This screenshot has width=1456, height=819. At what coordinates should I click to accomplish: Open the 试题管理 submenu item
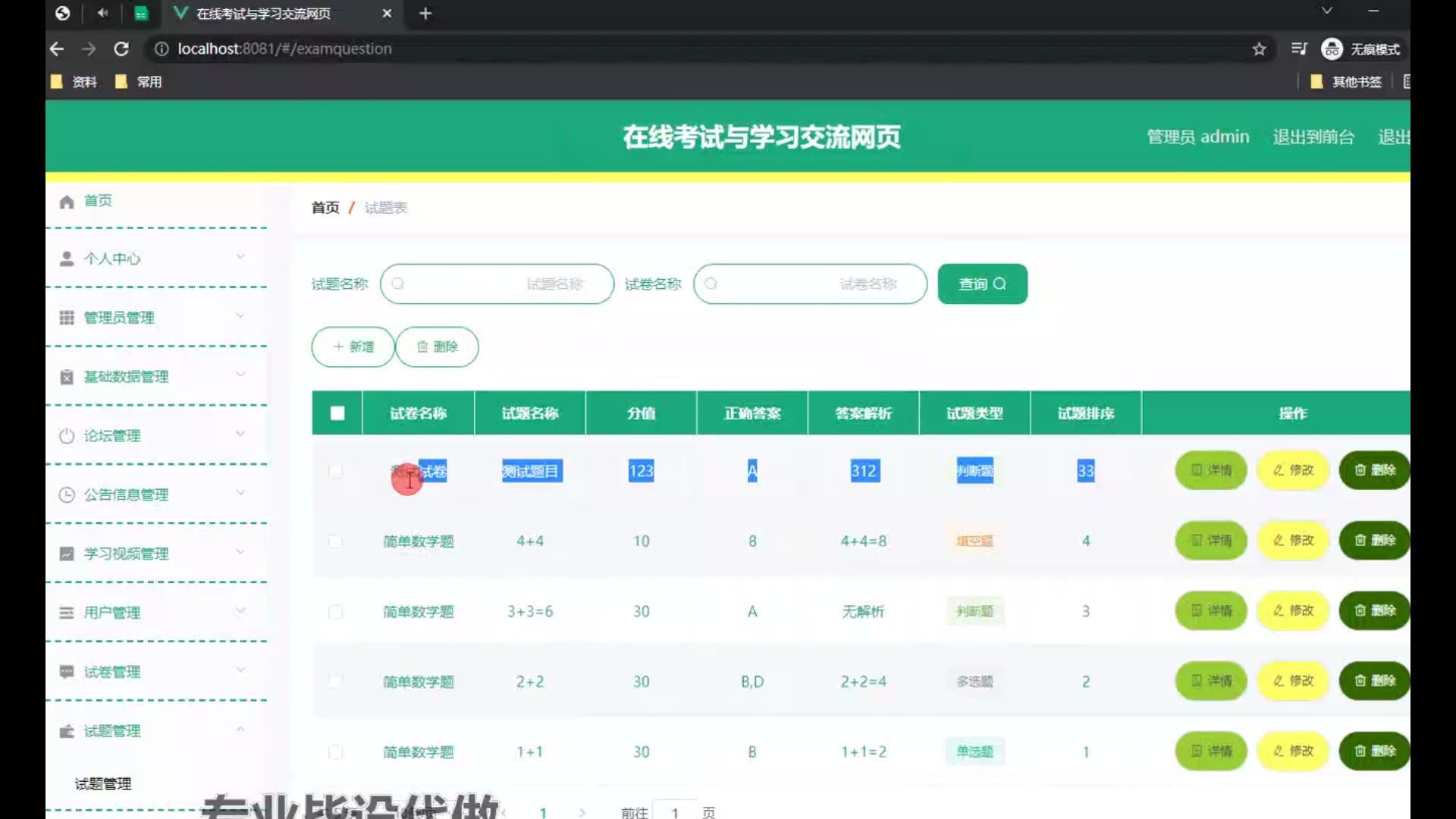tap(103, 783)
